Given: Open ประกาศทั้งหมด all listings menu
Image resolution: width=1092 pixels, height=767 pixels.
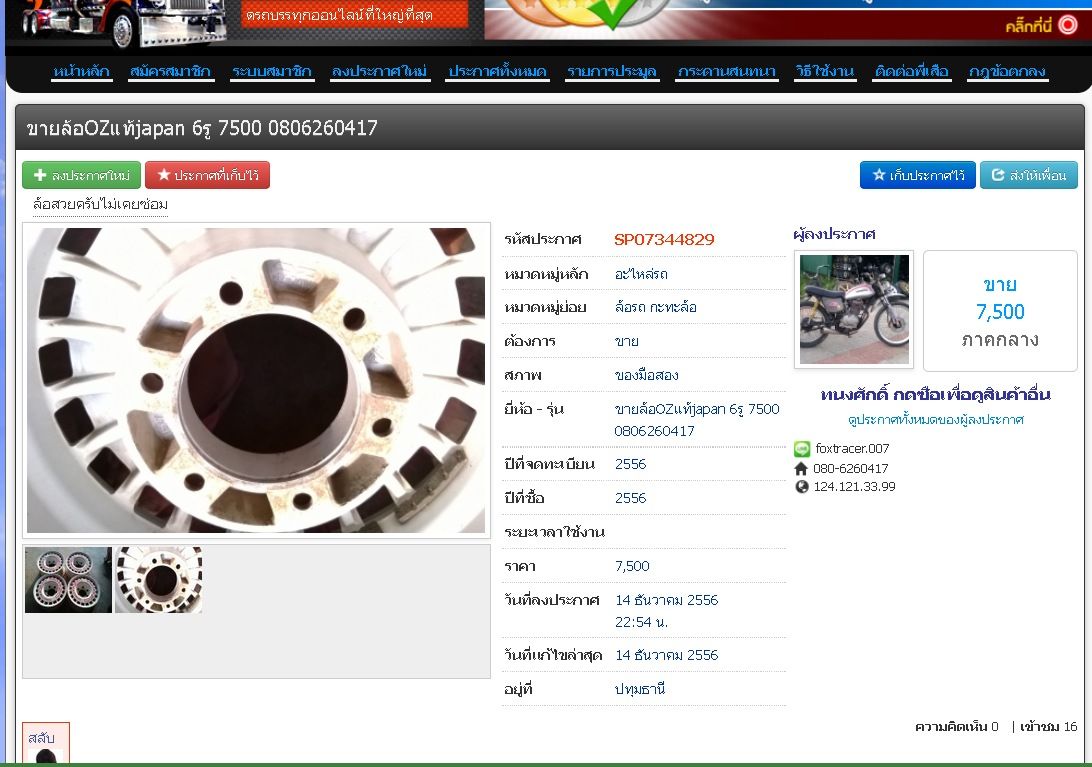Looking at the screenshot, I should pyautogui.click(x=497, y=71).
